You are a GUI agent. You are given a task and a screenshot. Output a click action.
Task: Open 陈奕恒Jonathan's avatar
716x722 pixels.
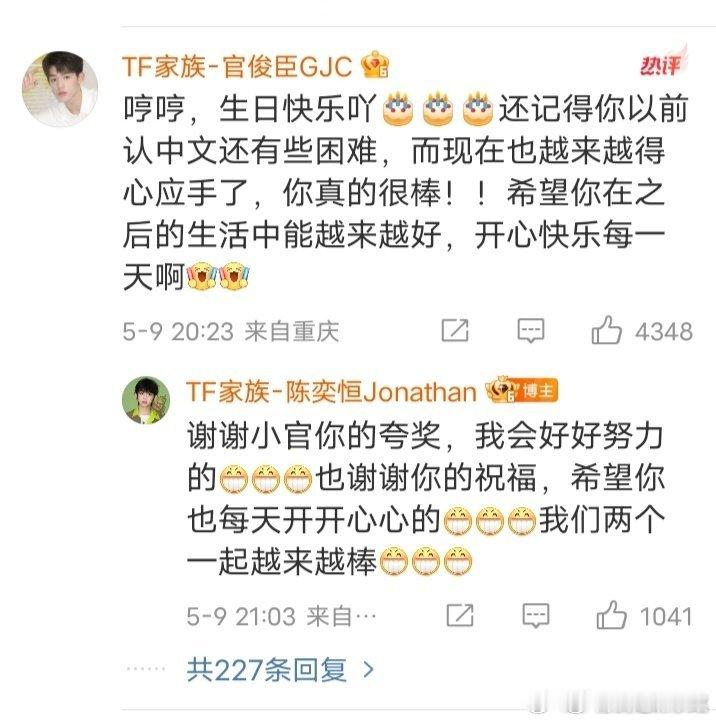tap(146, 400)
